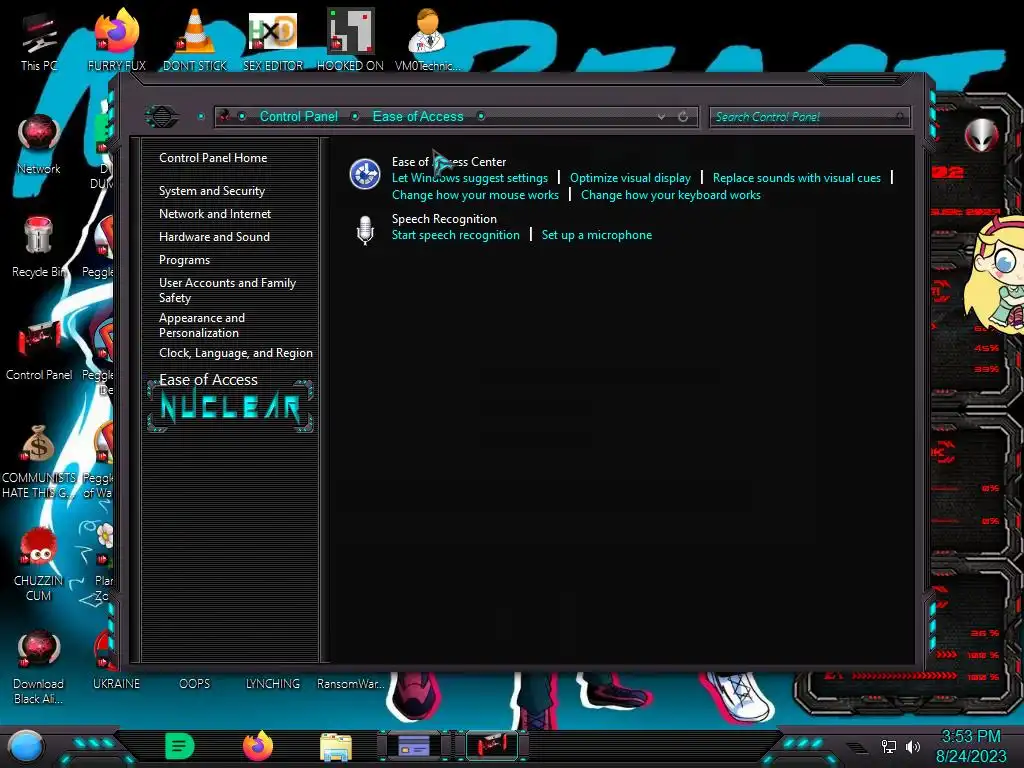1024x768 pixels.
Task: Open the VM0Technic desktop icon
Action: pyautogui.click(x=427, y=40)
